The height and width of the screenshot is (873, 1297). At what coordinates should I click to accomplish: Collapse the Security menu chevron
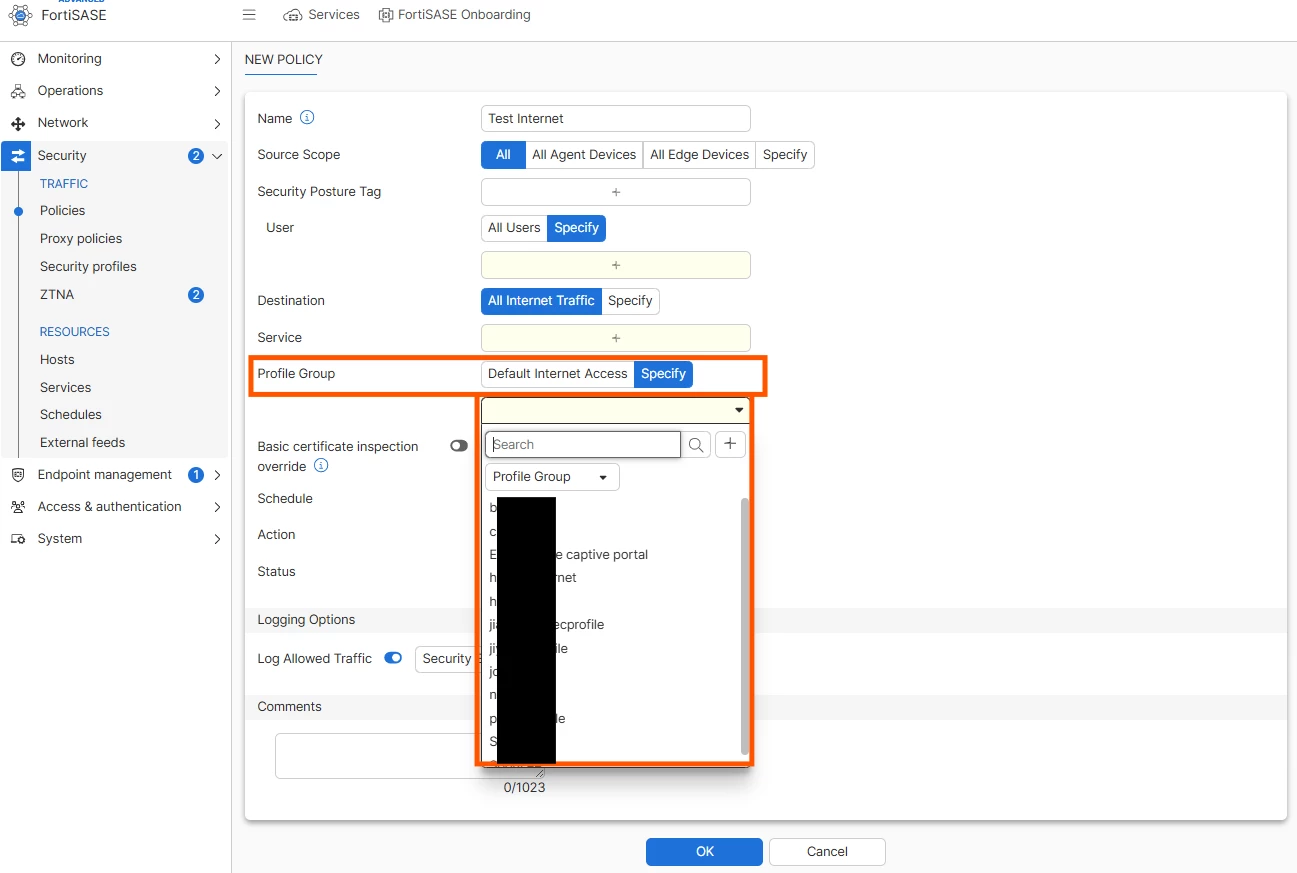217,156
